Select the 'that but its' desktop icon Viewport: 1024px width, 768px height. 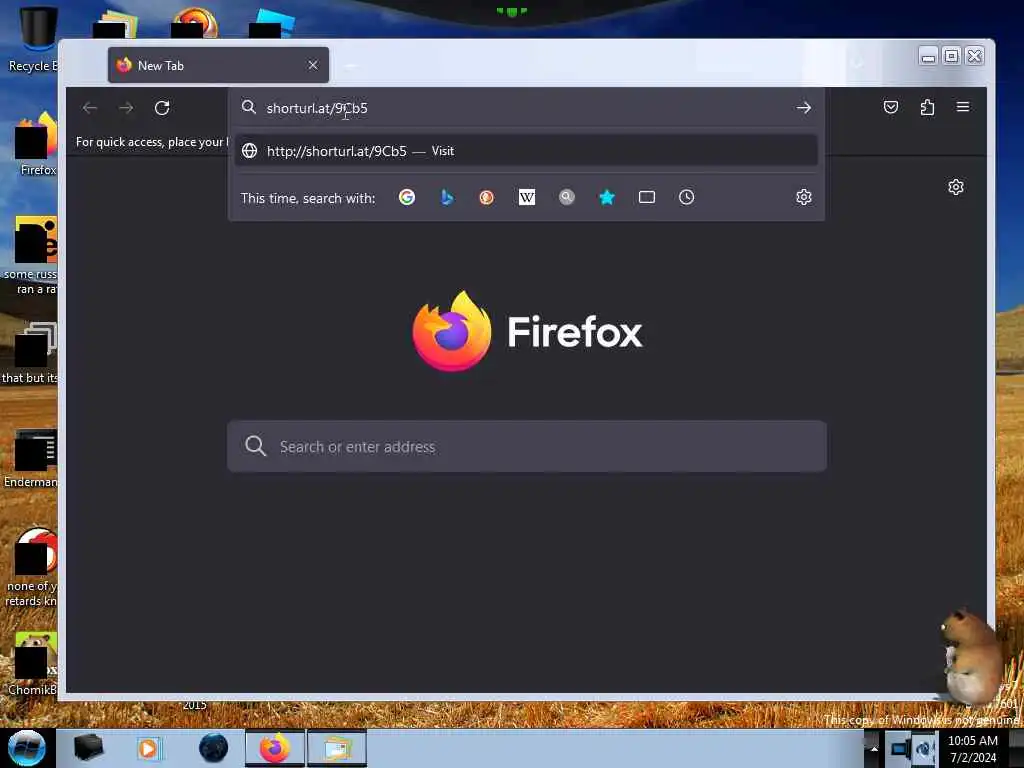tap(31, 353)
